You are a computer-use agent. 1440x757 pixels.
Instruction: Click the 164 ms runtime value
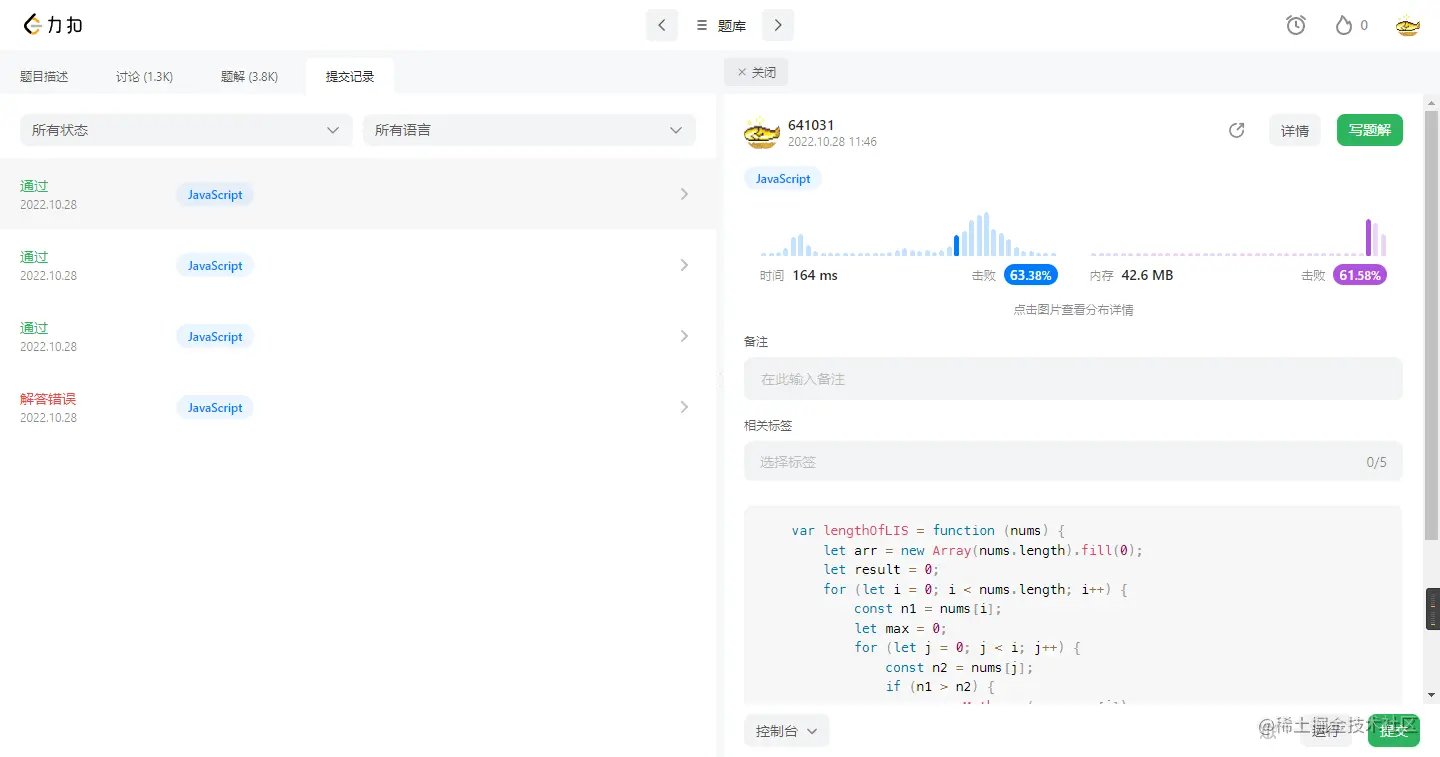(x=815, y=275)
